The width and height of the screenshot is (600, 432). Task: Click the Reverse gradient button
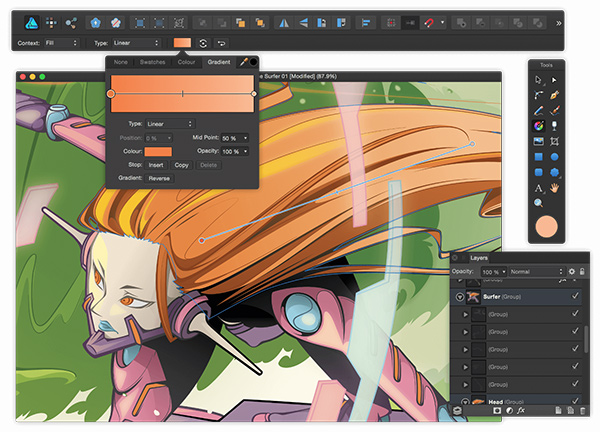pyautogui.click(x=159, y=177)
